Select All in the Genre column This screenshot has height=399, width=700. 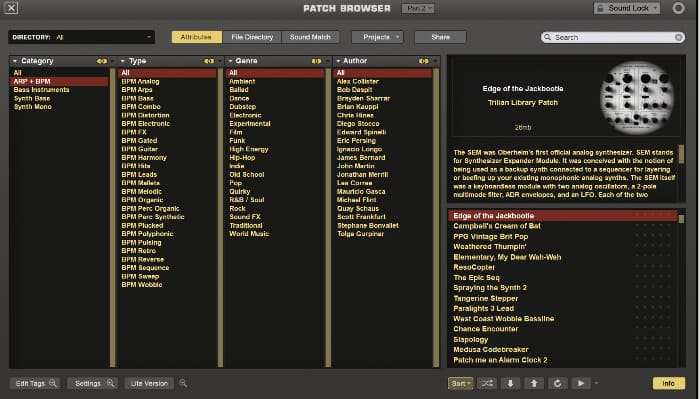point(275,73)
